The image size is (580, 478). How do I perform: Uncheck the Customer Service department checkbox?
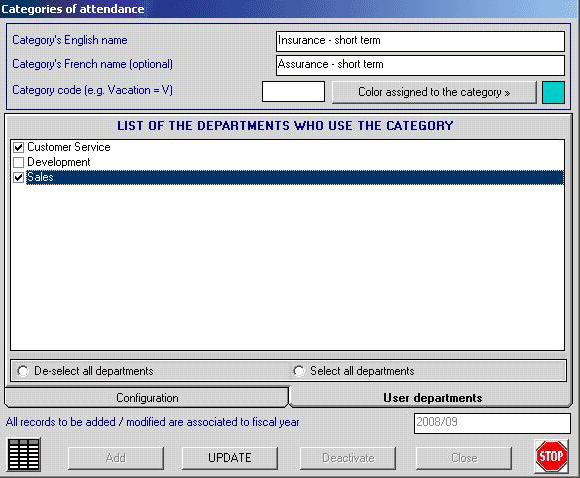(18, 147)
